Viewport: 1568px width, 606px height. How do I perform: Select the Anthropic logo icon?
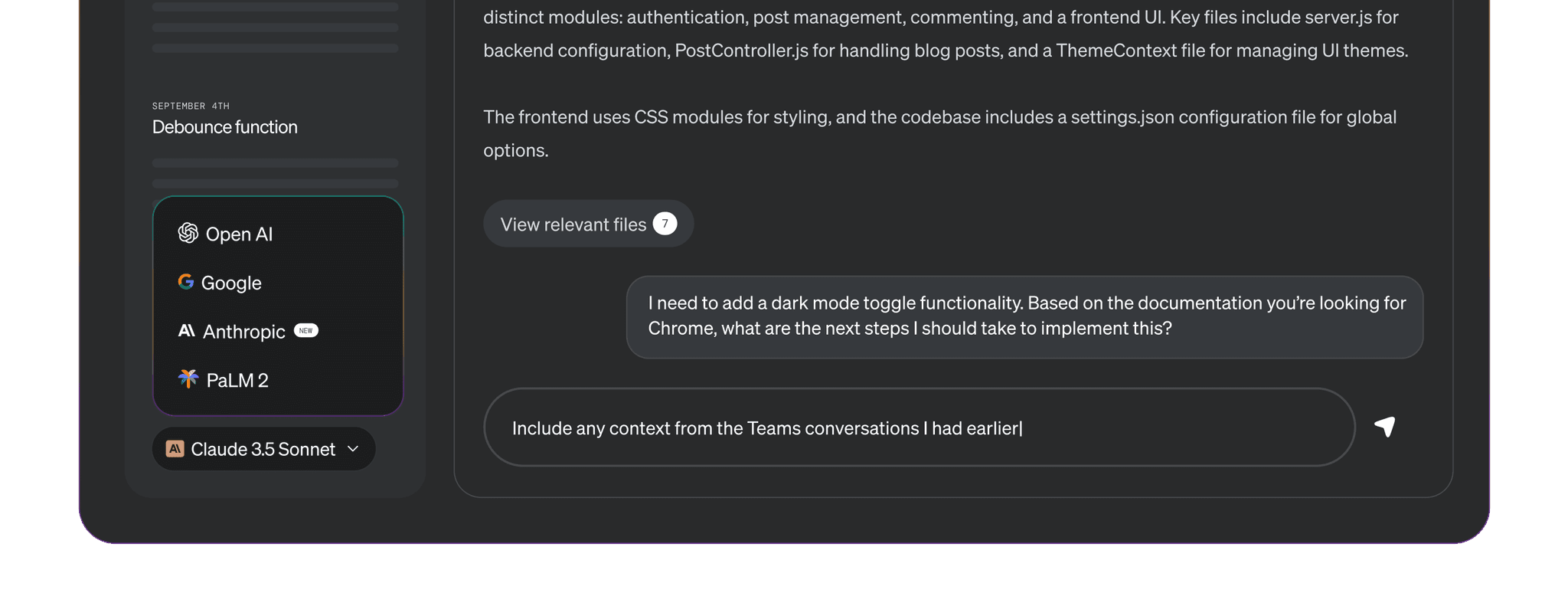186,331
